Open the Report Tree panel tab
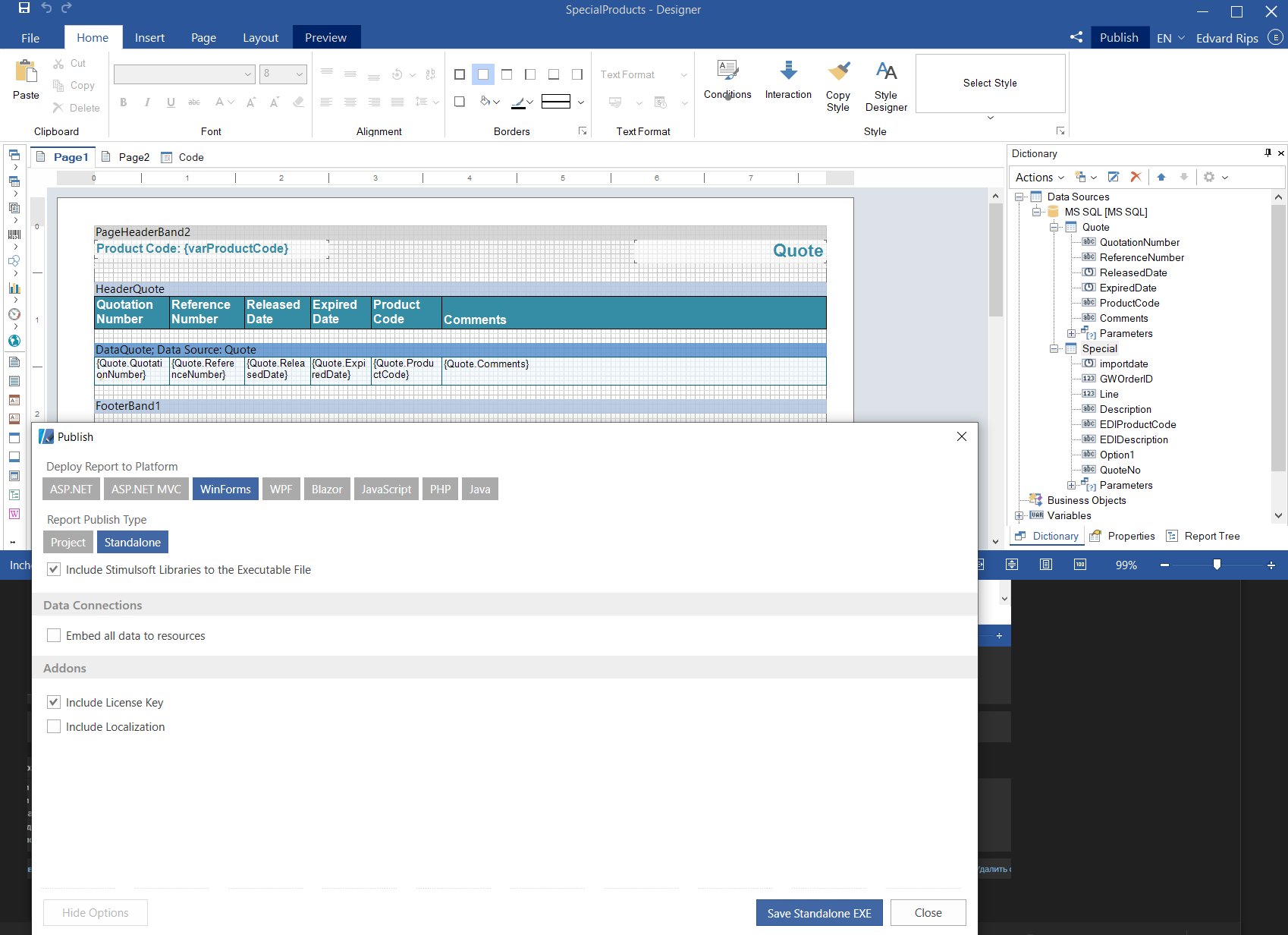 coord(1203,536)
